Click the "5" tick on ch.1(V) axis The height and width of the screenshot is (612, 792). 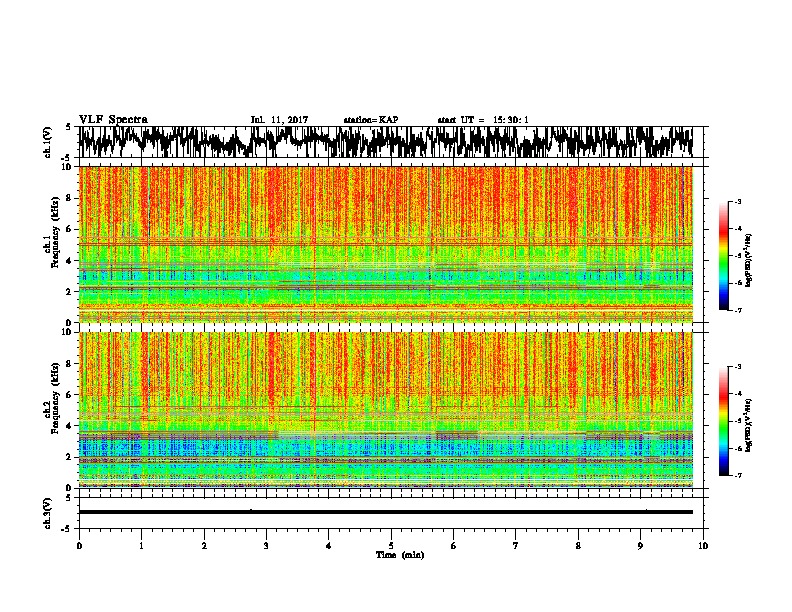click(70, 127)
